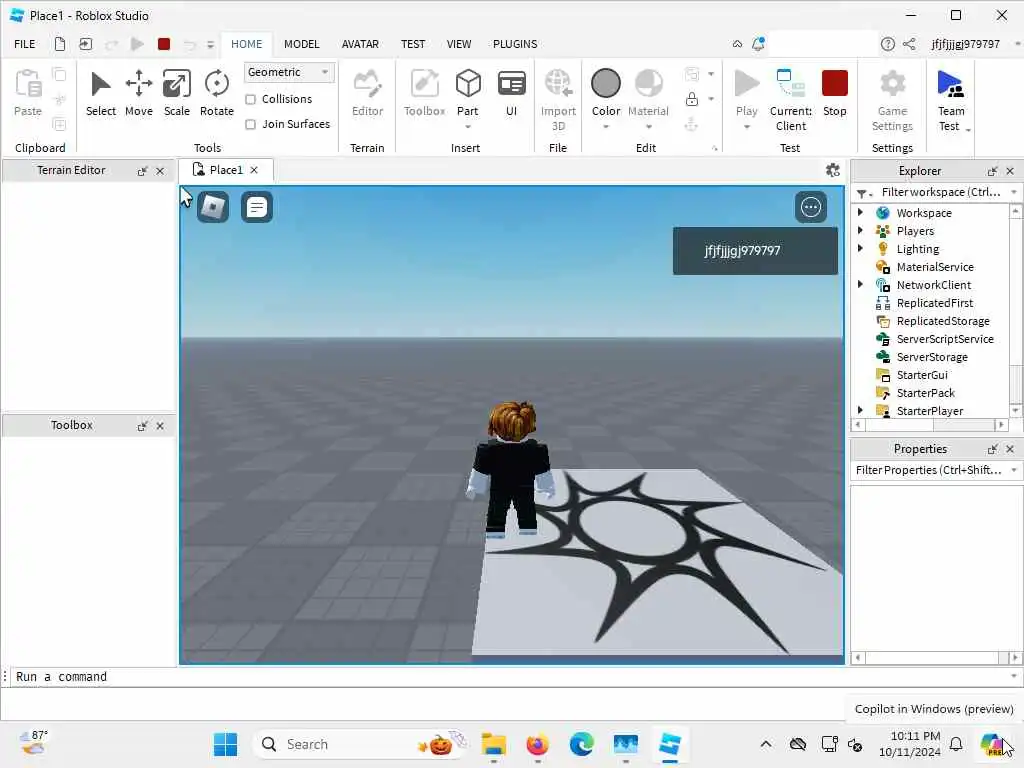Open the UI insert tool

pos(511,93)
